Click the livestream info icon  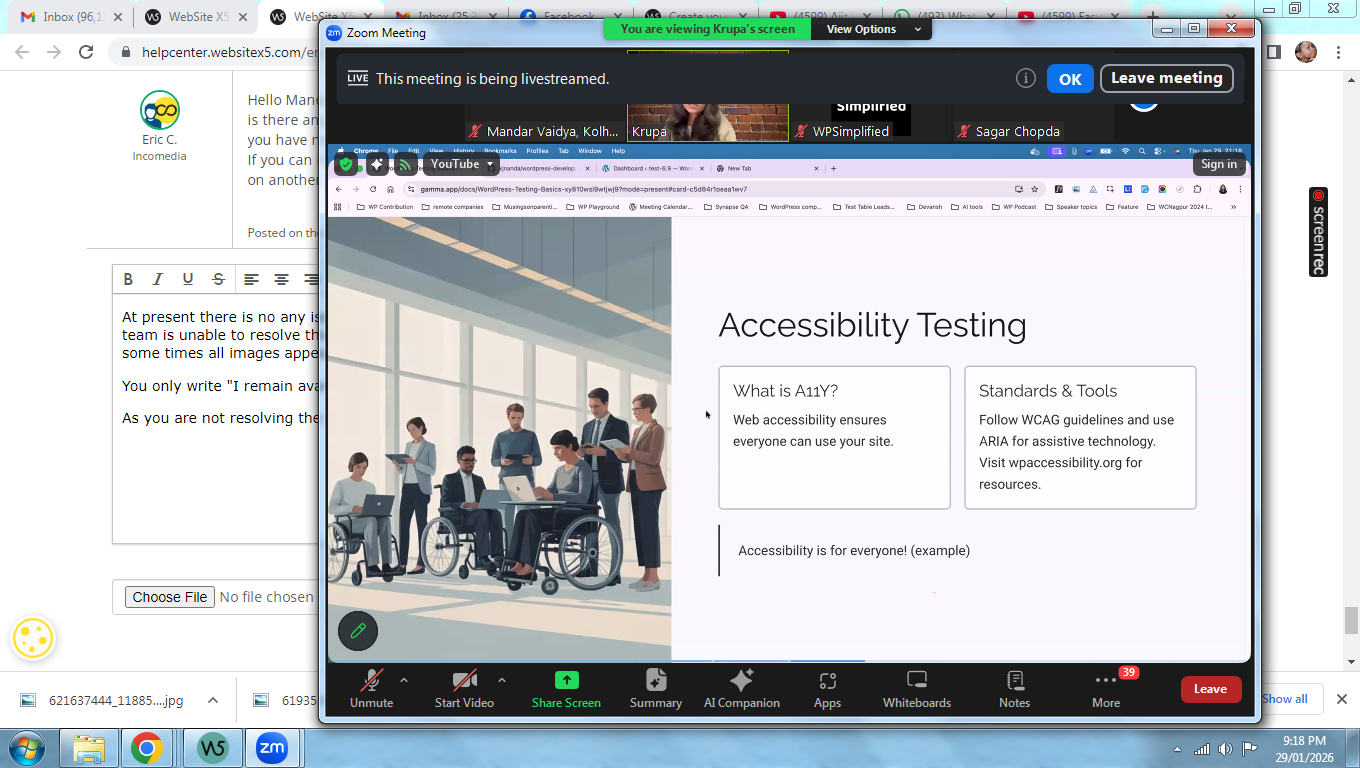tap(1025, 78)
